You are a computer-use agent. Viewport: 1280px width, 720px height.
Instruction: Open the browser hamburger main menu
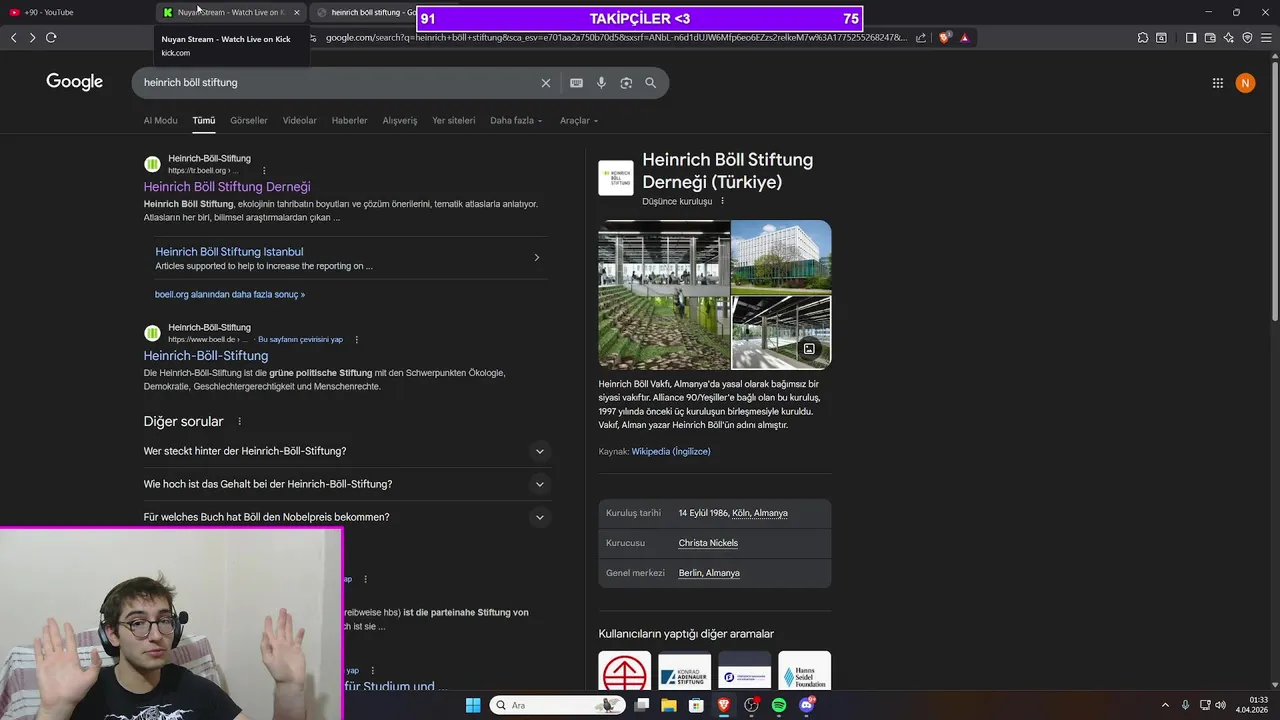click(1266, 38)
